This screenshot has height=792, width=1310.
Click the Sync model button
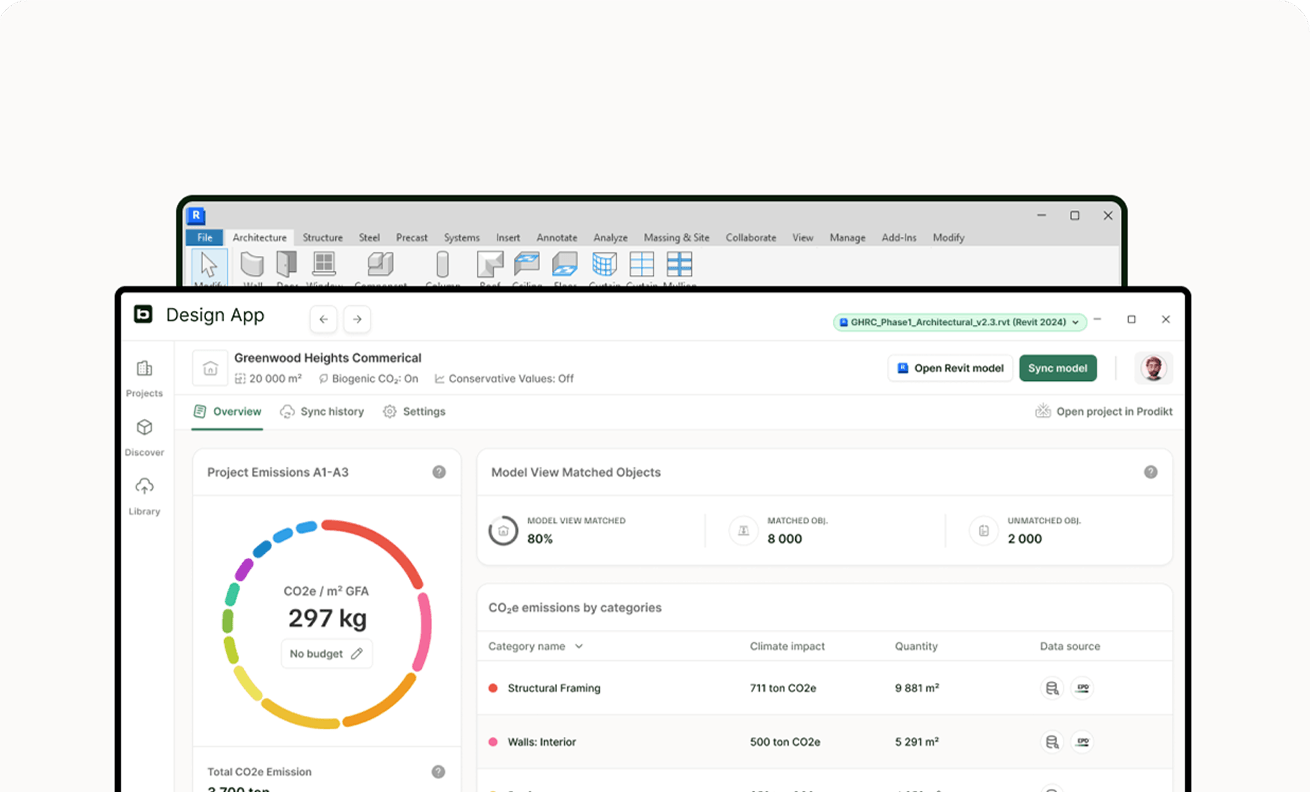(x=1057, y=368)
